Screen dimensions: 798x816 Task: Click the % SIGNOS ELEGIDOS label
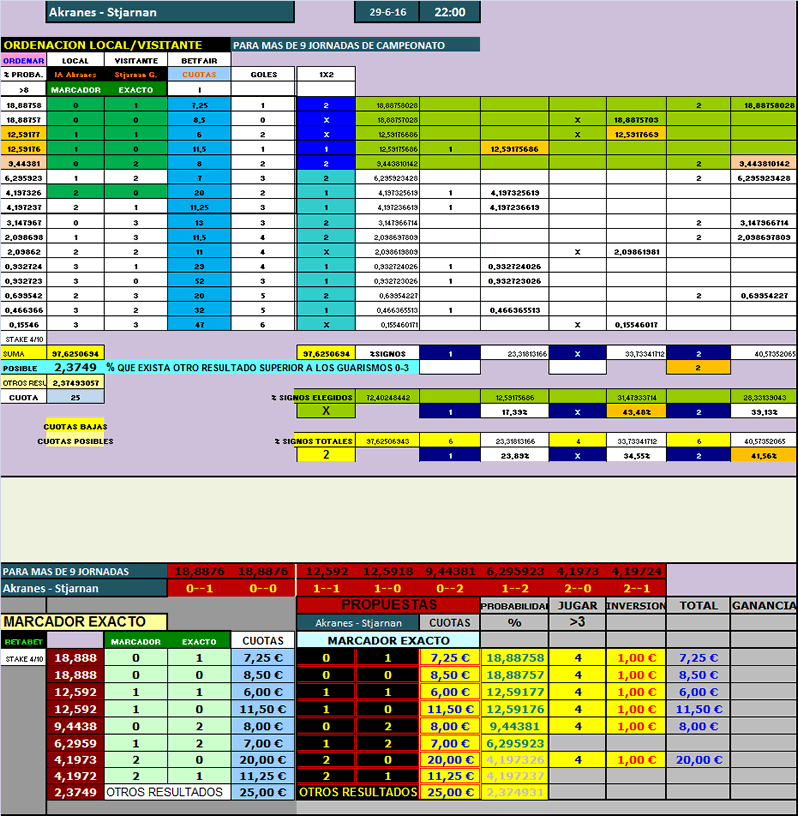pyautogui.click(x=312, y=398)
